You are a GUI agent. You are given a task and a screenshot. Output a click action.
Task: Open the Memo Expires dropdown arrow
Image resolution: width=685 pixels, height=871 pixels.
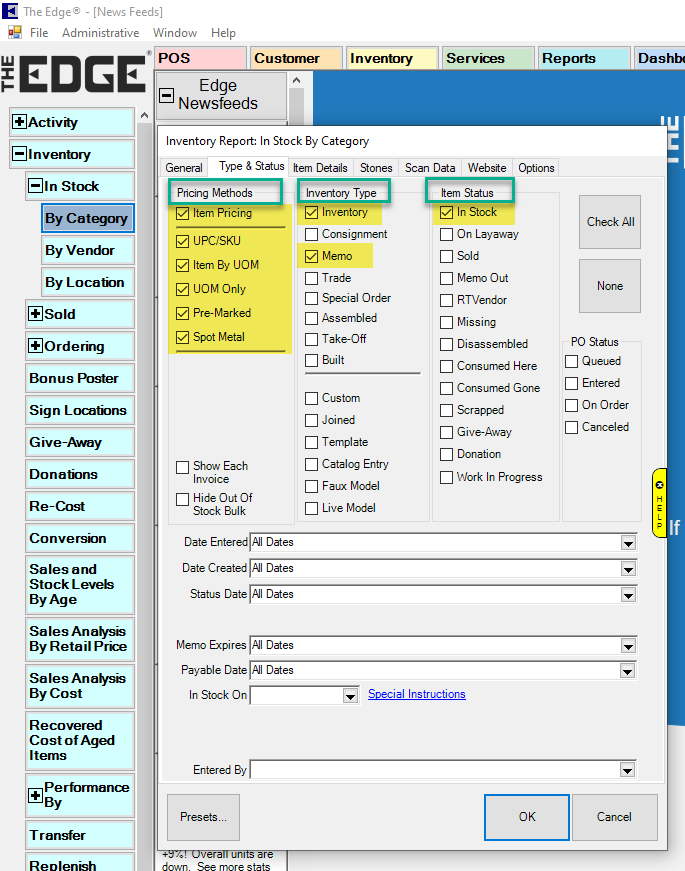click(628, 646)
